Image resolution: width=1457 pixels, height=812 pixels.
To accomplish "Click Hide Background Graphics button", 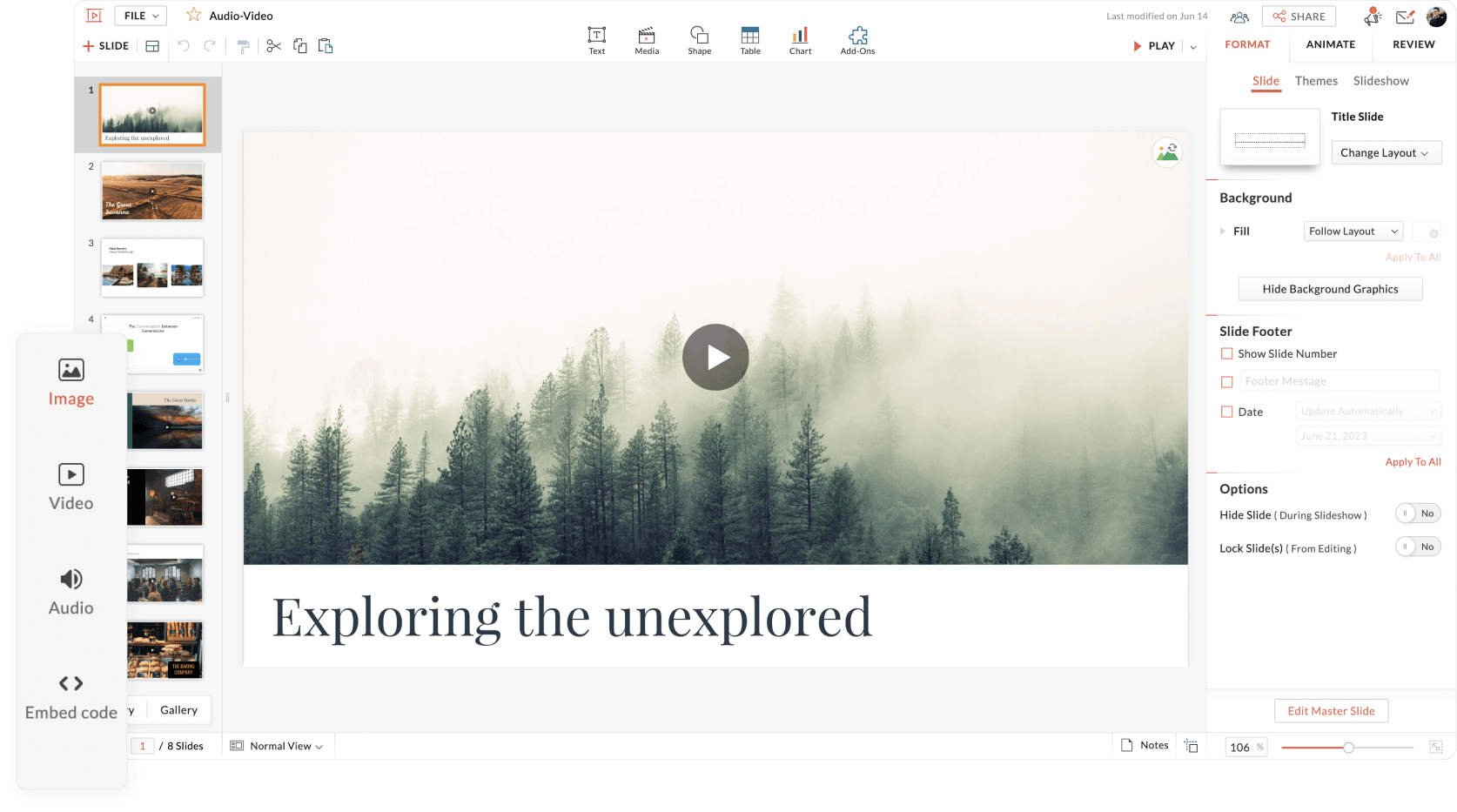I will pos(1329,289).
